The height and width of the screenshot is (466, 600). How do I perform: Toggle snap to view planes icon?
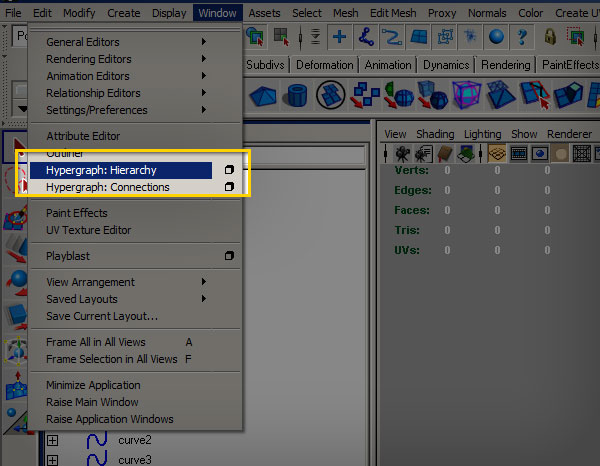point(418,37)
